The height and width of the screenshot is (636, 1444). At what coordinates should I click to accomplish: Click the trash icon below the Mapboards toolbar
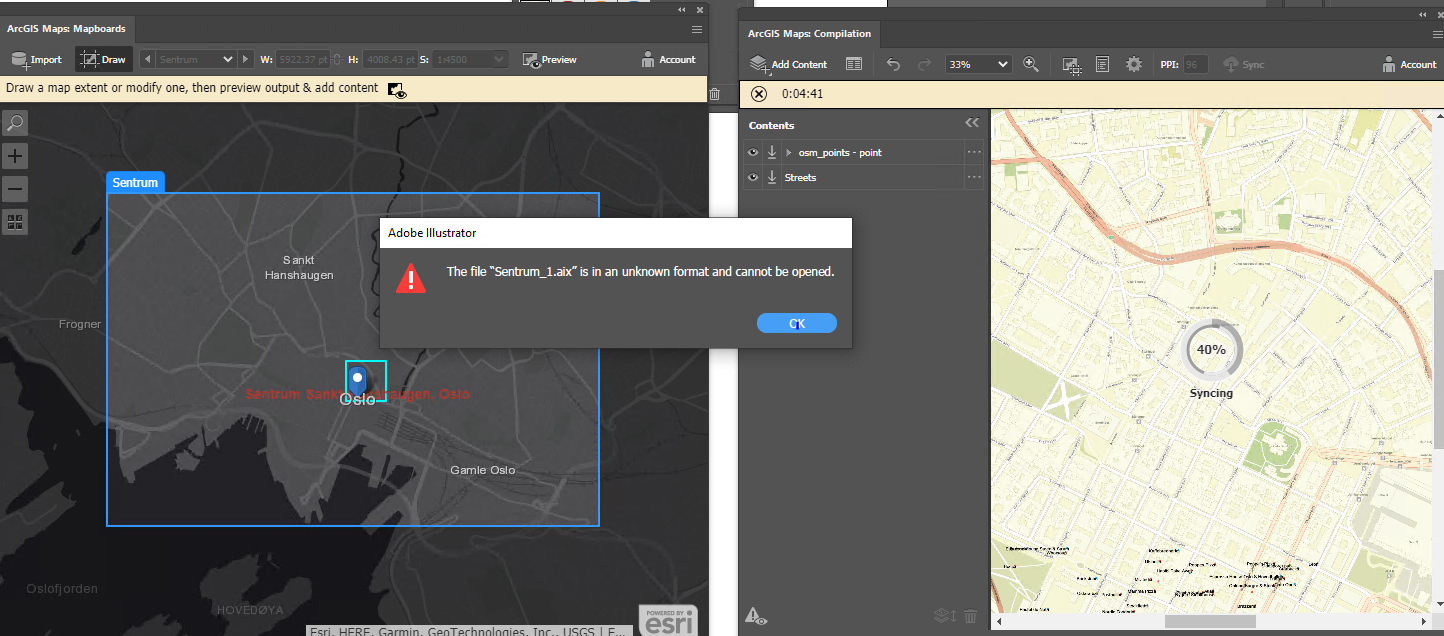click(716, 92)
